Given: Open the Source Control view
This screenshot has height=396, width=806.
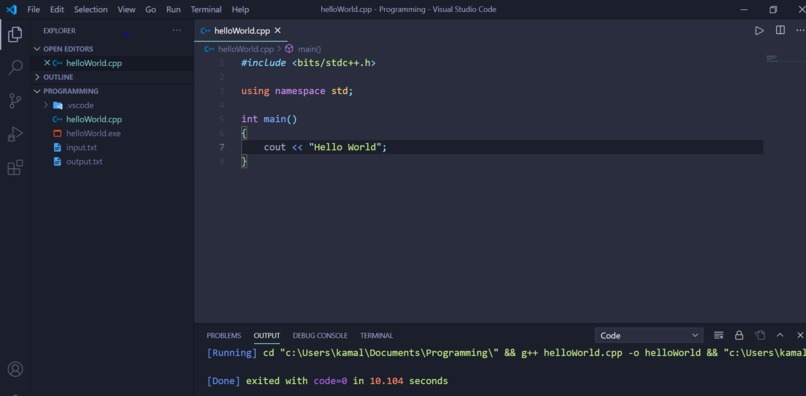Looking at the screenshot, I should click(15, 101).
